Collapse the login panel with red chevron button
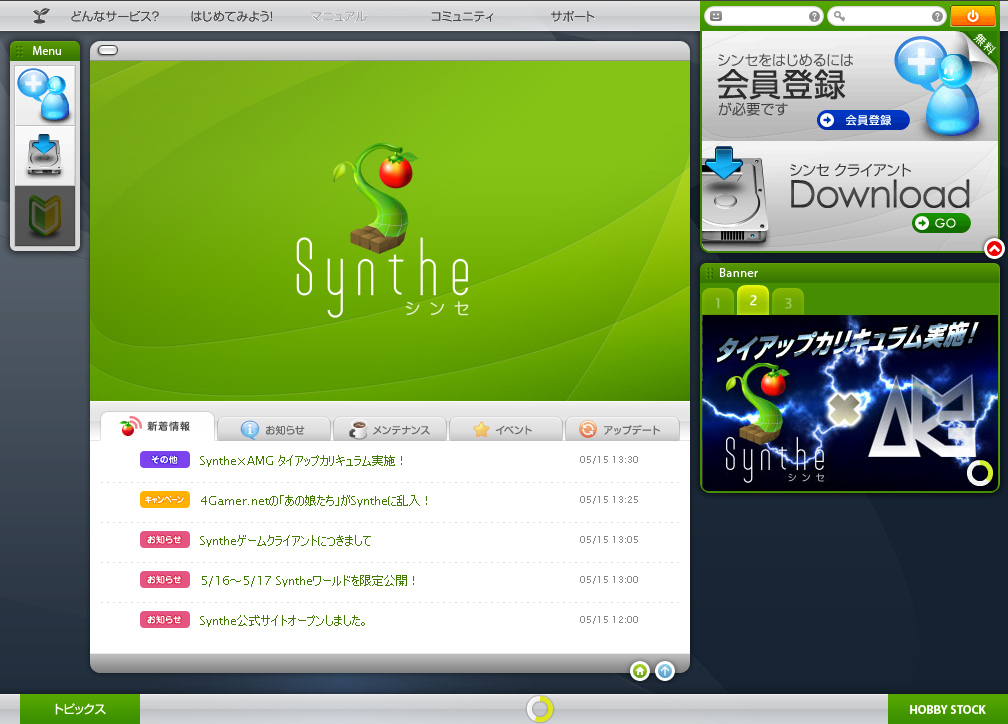Viewport: 1008px width, 724px height. [994, 249]
